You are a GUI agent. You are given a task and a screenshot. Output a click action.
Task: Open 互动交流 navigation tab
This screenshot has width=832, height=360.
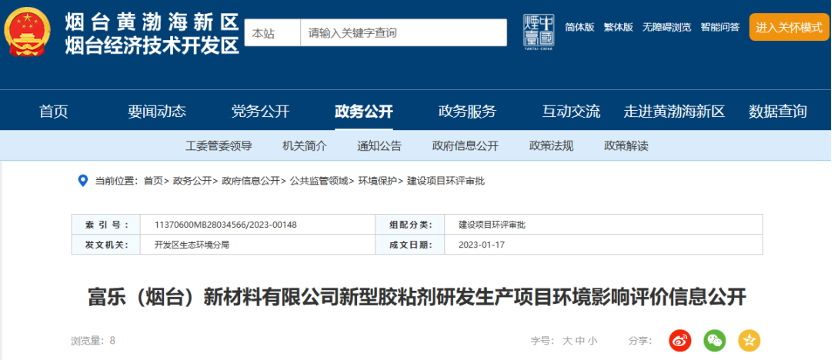pyautogui.click(x=571, y=112)
